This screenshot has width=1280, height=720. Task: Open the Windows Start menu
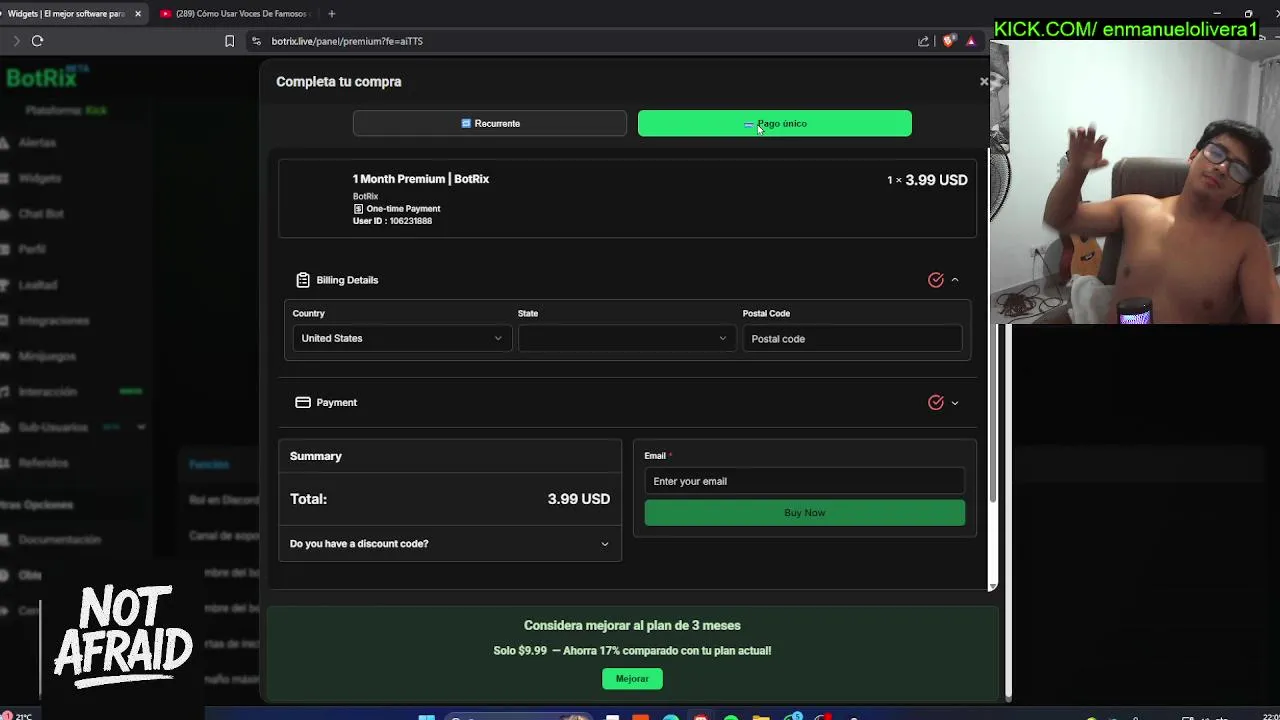[x=427, y=715]
